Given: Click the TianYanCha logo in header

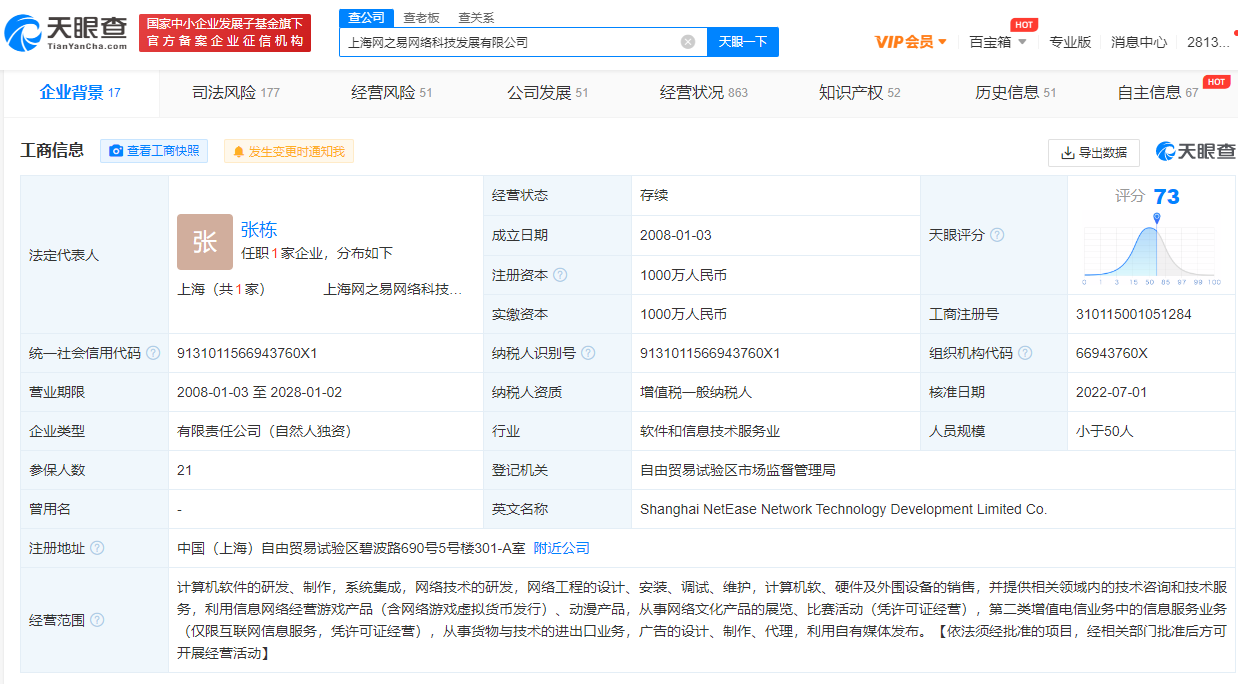Looking at the screenshot, I should click(66, 34).
